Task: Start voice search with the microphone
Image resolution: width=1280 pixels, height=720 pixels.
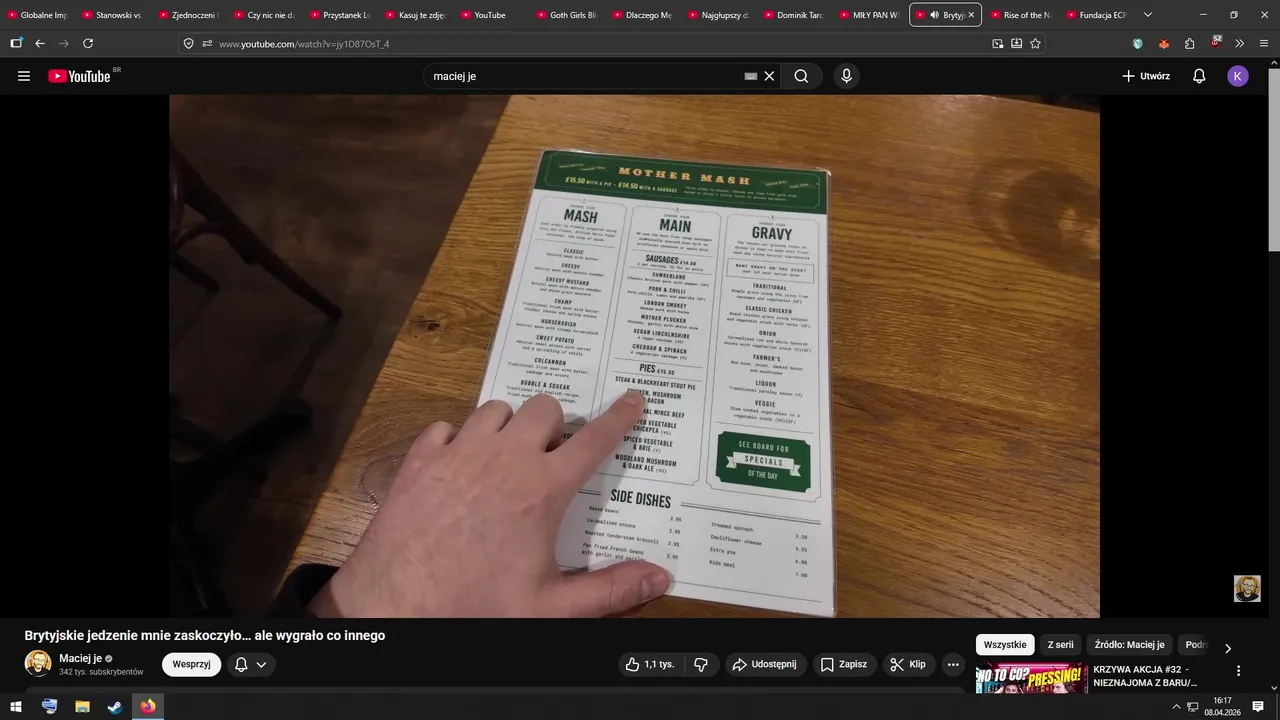Action: [847, 76]
